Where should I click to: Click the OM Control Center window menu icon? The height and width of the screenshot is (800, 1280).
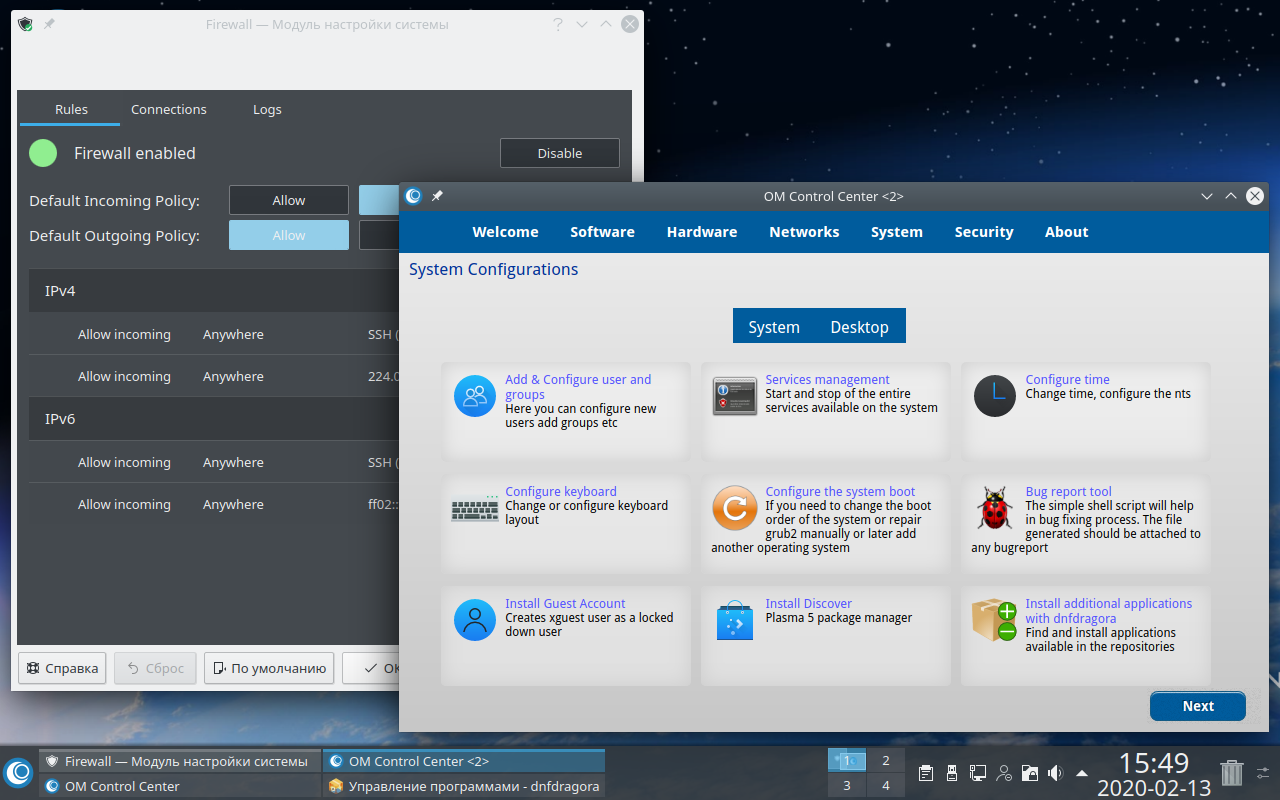[413, 196]
